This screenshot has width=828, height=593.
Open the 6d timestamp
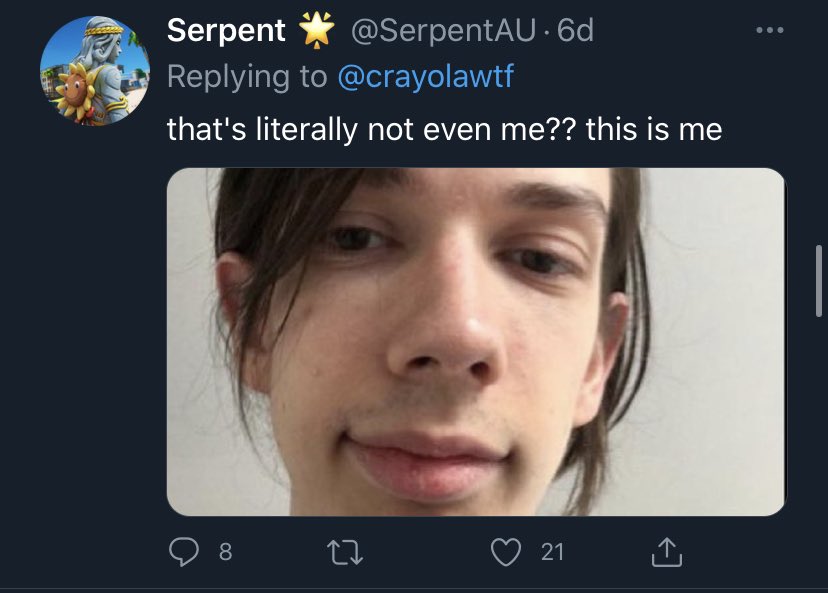tap(575, 31)
